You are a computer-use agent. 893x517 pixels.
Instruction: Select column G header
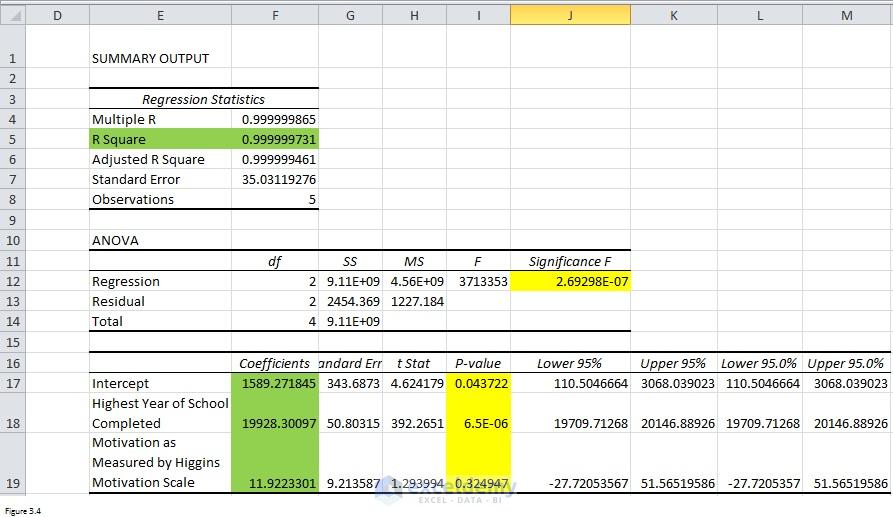[350, 15]
